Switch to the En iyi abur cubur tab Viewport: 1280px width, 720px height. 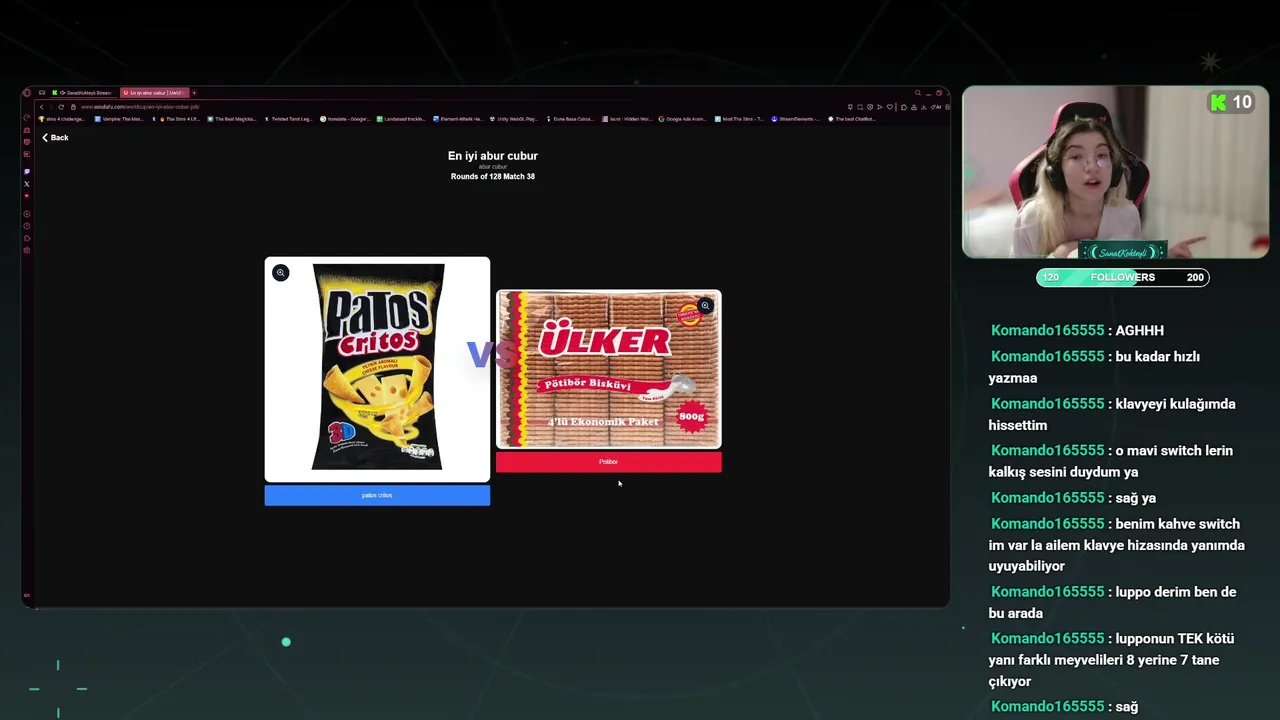coord(155,93)
